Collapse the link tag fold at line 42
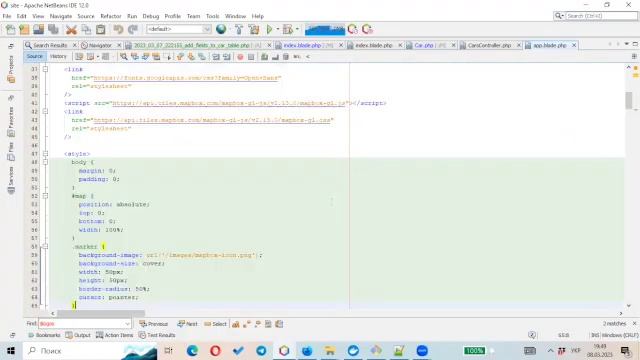640x360 pixels. tap(45, 111)
